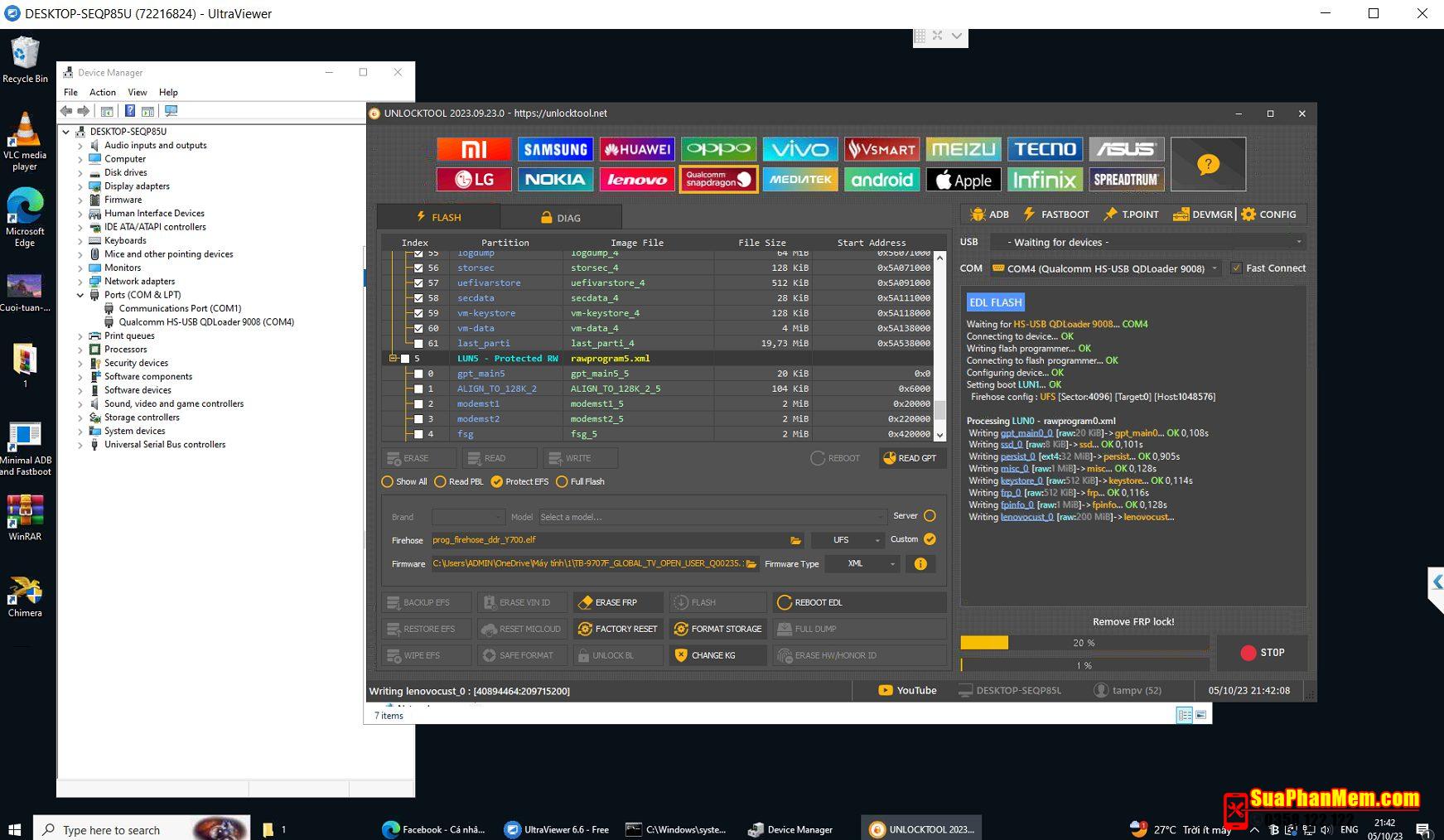Select the Meizu brand icon
Screen dimensions: 1444x840
pyautogui.click(x=963, y=149)
